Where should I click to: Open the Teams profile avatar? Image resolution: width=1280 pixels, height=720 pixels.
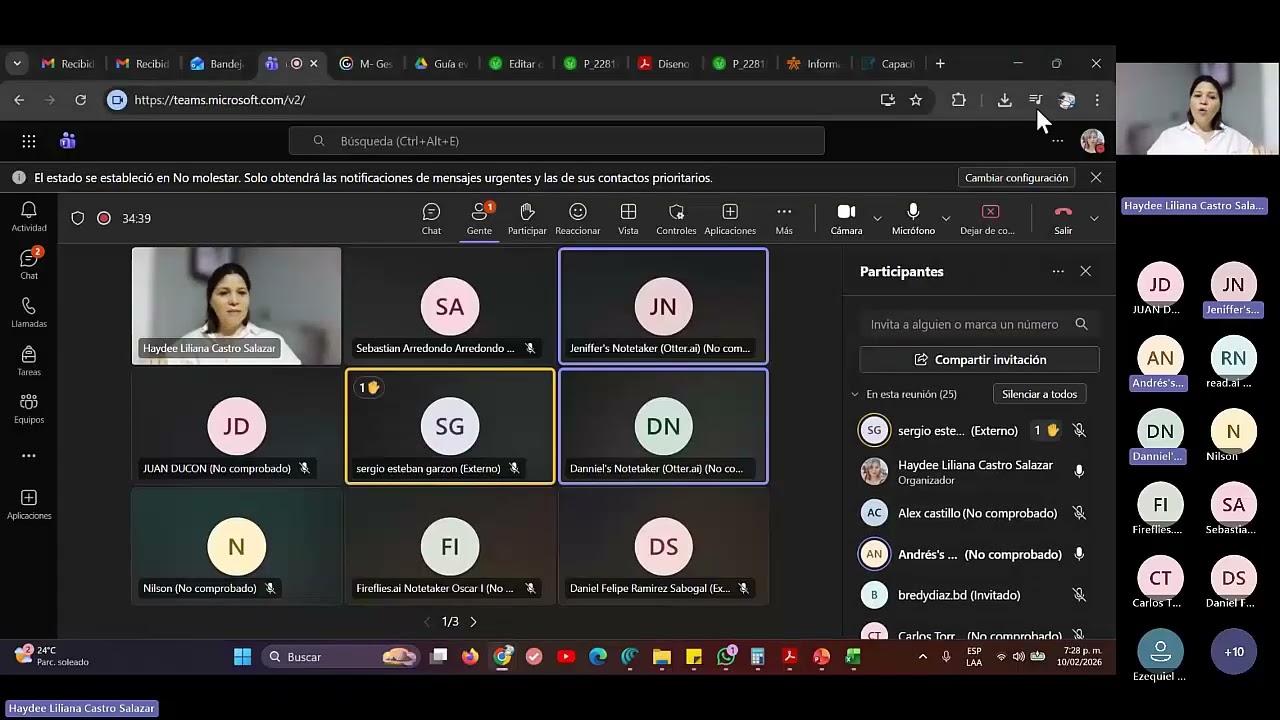pyautogui.click(x=1092, y=141)
